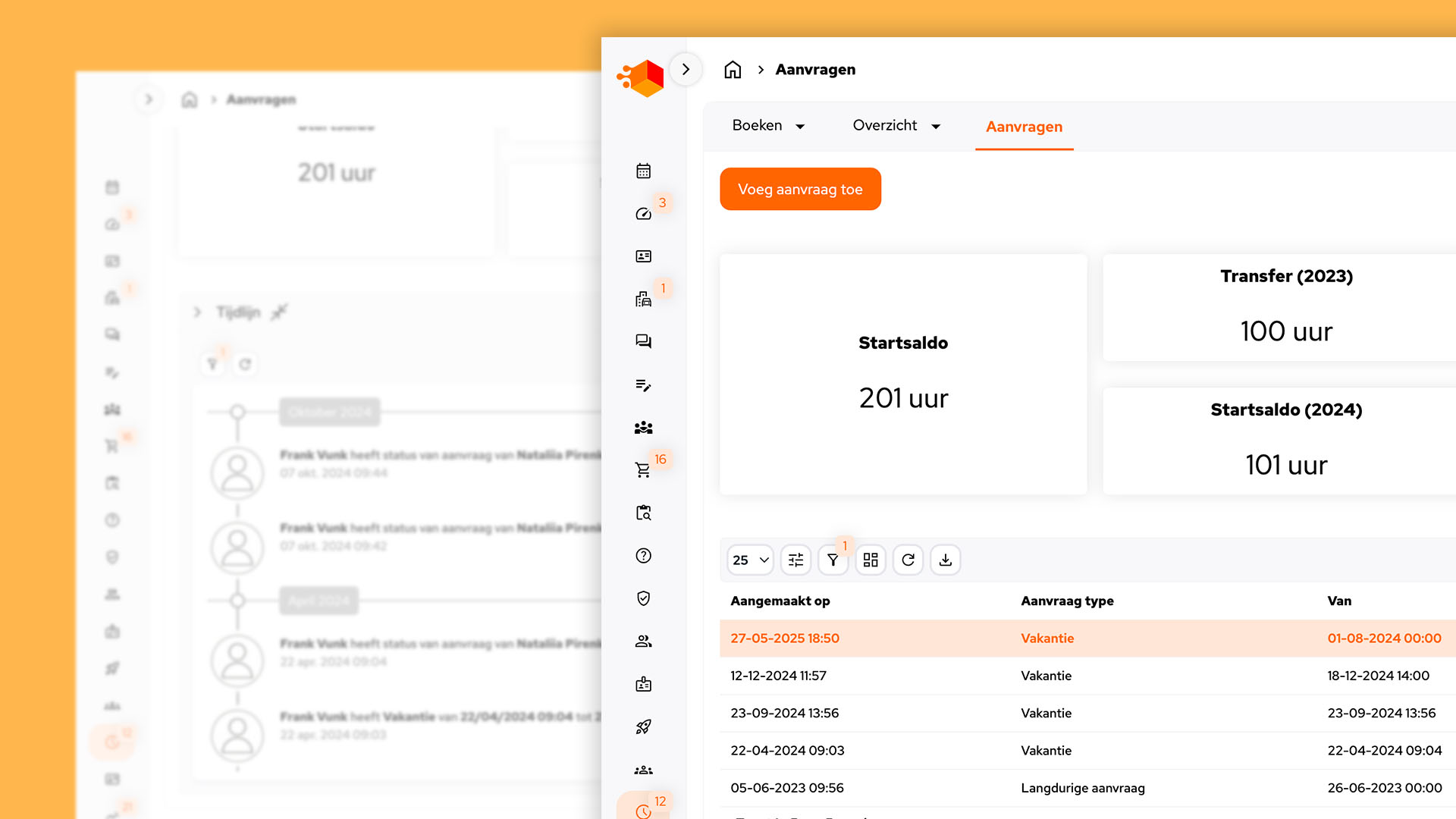Open the team members icon in the sidebar
Screen dimensions: 1456x819
tap(643, 428)
